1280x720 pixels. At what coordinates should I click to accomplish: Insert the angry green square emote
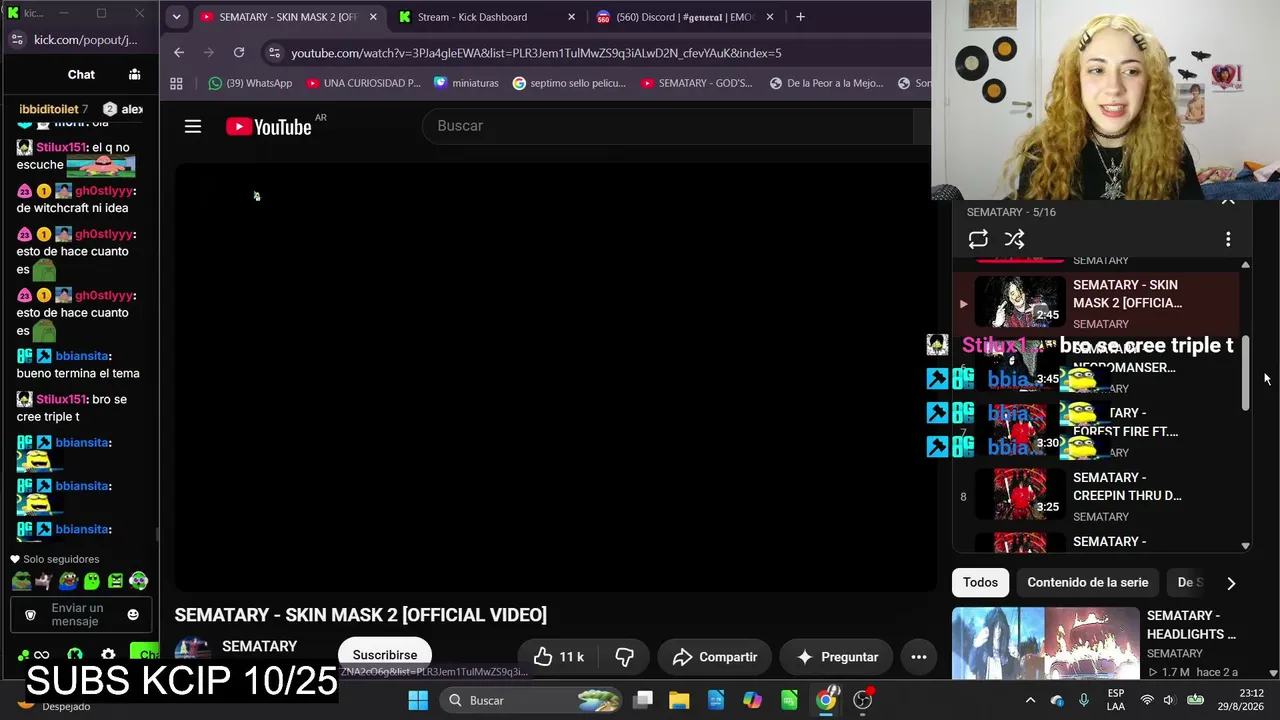(116, 581)
